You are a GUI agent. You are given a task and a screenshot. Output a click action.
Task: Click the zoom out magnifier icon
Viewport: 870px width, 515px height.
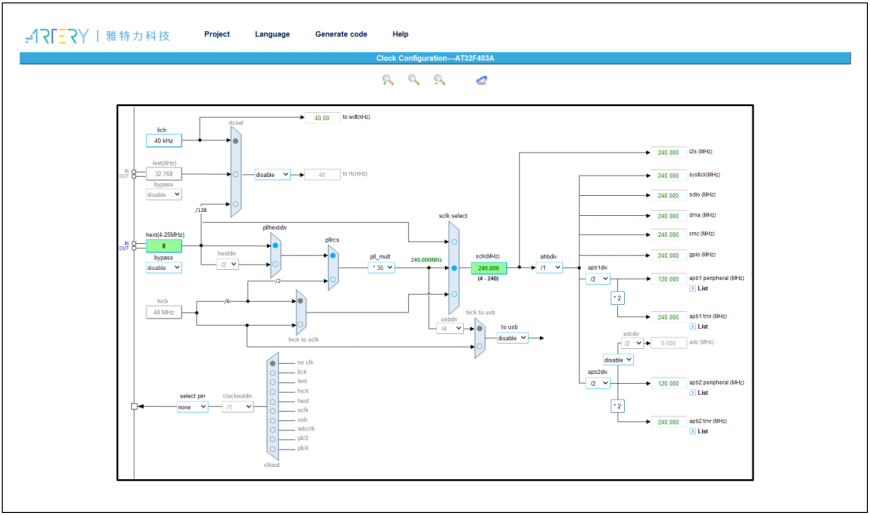point(439,80)
